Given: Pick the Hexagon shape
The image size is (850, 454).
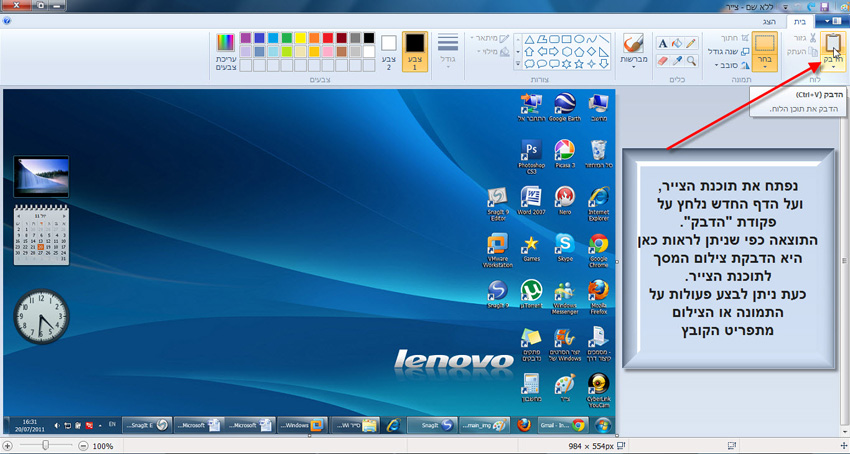Looking at the screenshot, I should [x=567, y=52].
